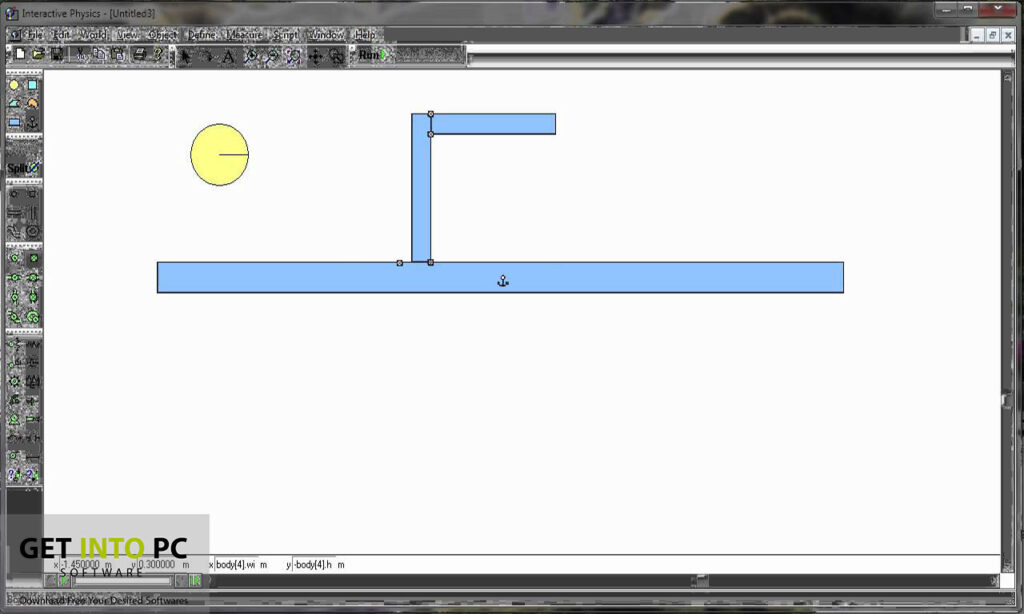This screenshot has width=1024, height=614.
Task: Cut selection with the scissors icon
Action: point(80,55)
